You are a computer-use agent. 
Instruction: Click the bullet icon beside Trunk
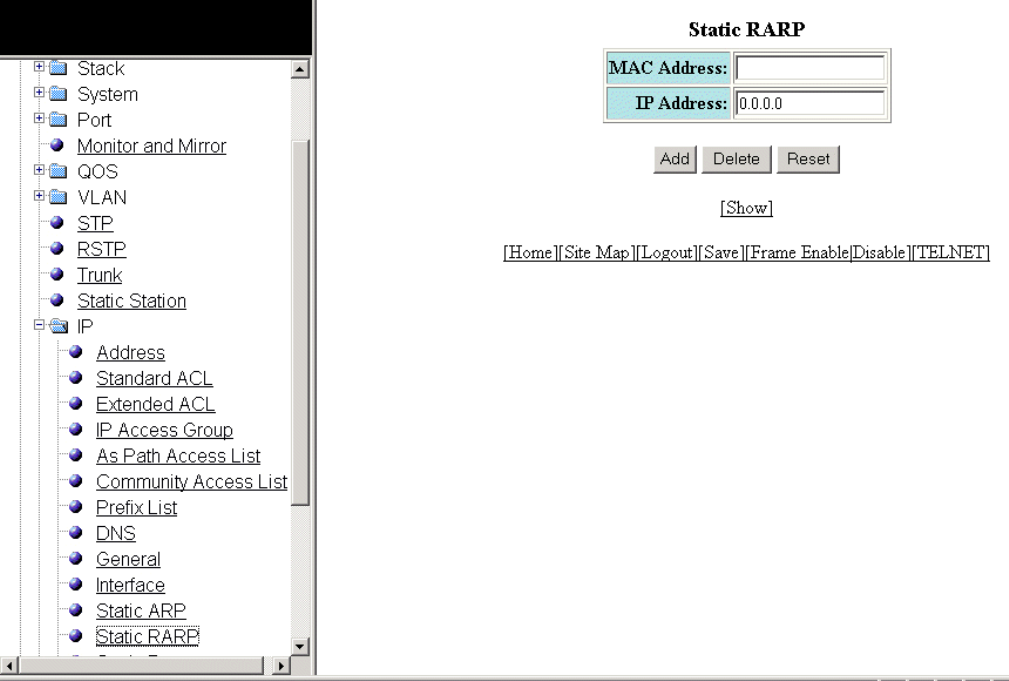coord(57,274)
